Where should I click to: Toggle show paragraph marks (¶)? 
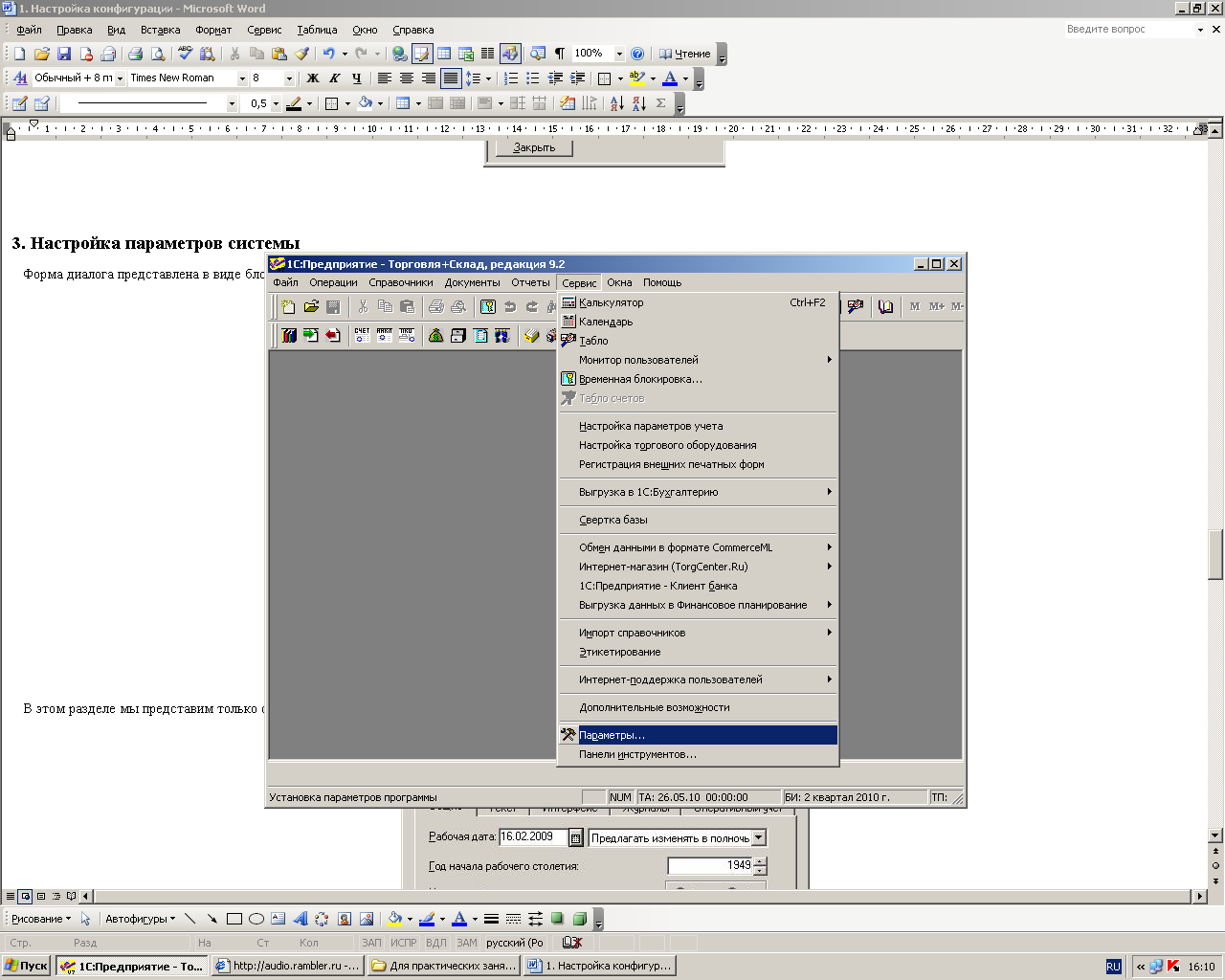[x=560, y=54]
